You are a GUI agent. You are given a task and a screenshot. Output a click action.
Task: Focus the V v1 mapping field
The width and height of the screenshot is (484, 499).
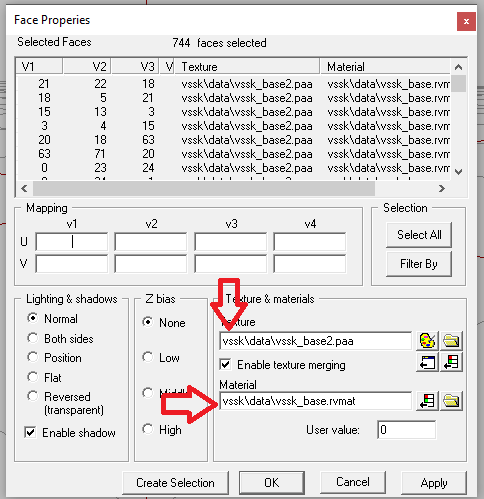point(72,264)
